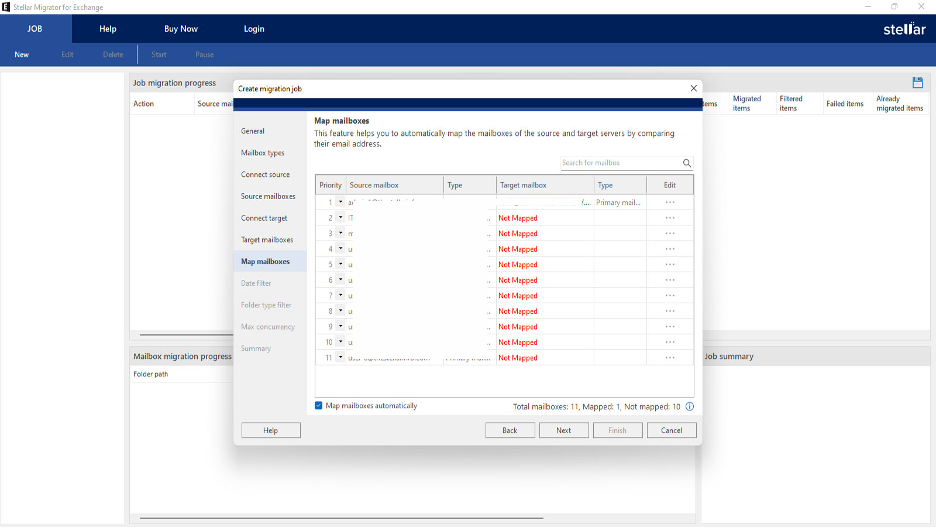936x528 pixels.
Task: Click Failed items column header
Action: coord(845,104)
